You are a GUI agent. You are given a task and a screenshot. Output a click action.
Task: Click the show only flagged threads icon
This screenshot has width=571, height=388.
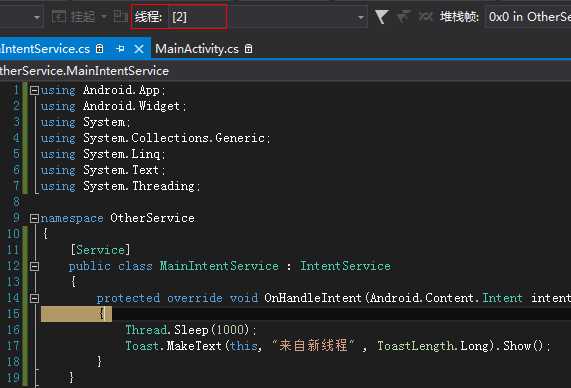coord(403,17)
